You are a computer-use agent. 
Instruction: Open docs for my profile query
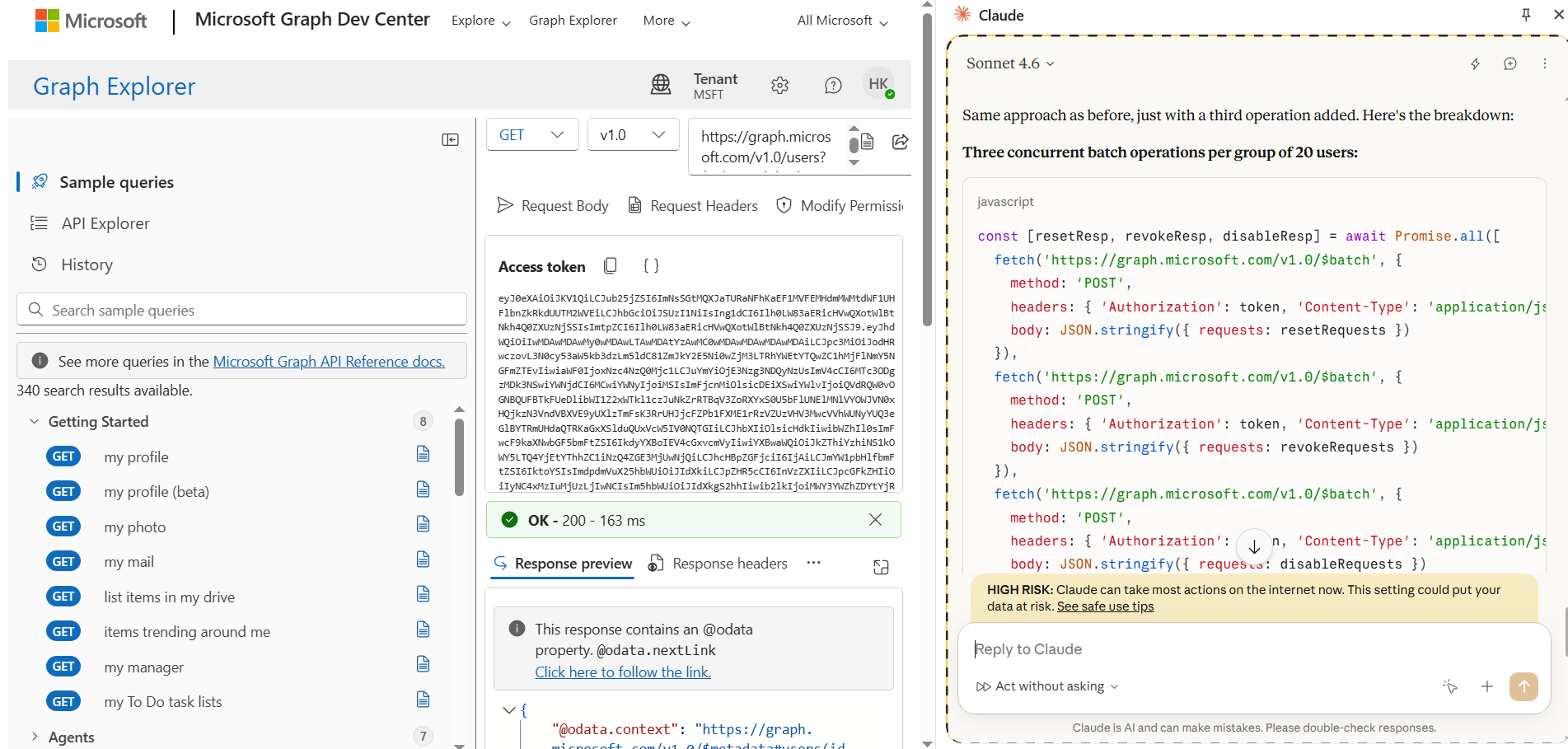(423, 454)
